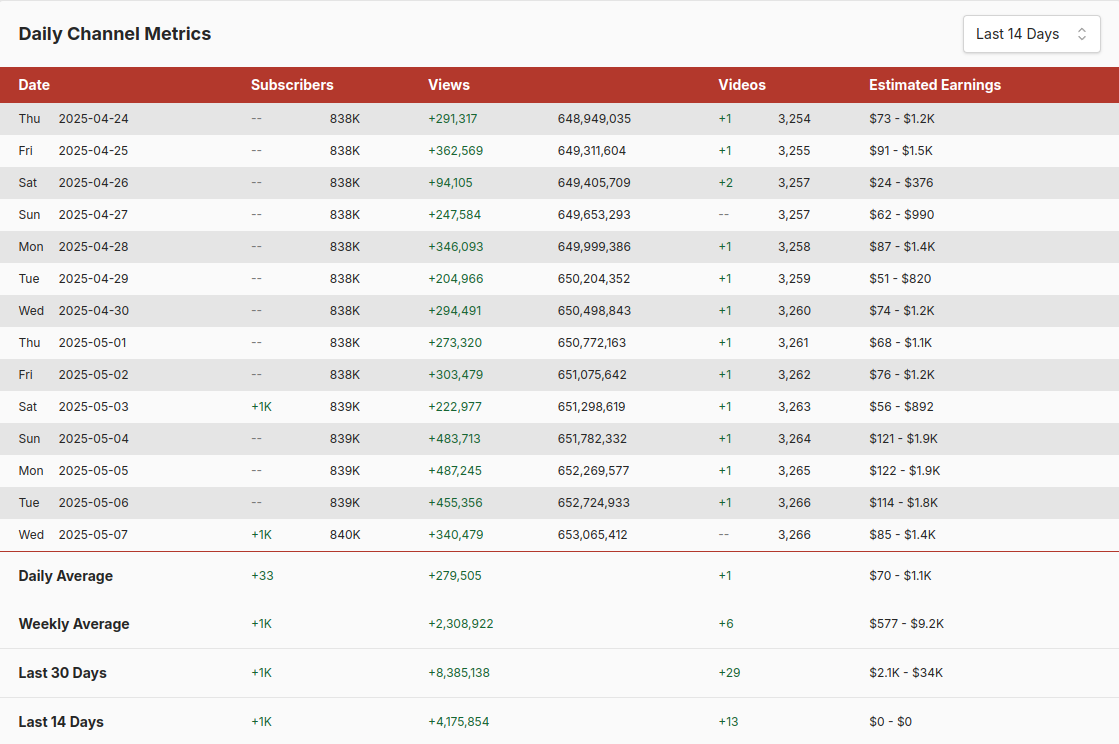This screenshot has height=744, width=1119.
Task: Click video count 3,257 on Sat 2025-04-26
Action: click(x=794, y=183)
